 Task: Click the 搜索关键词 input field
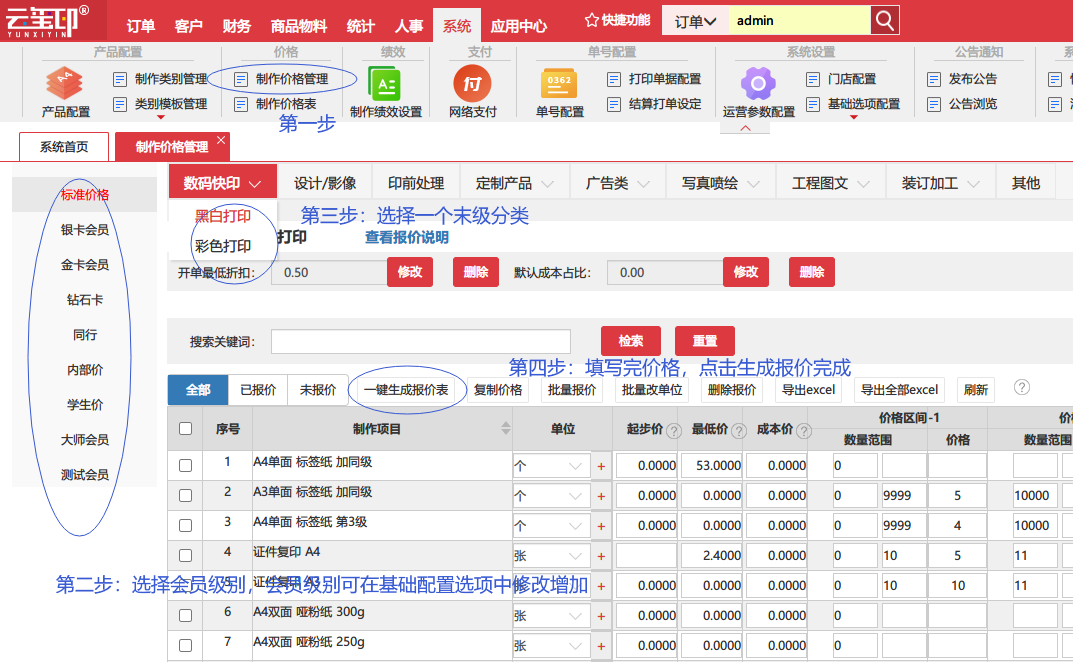421,341
